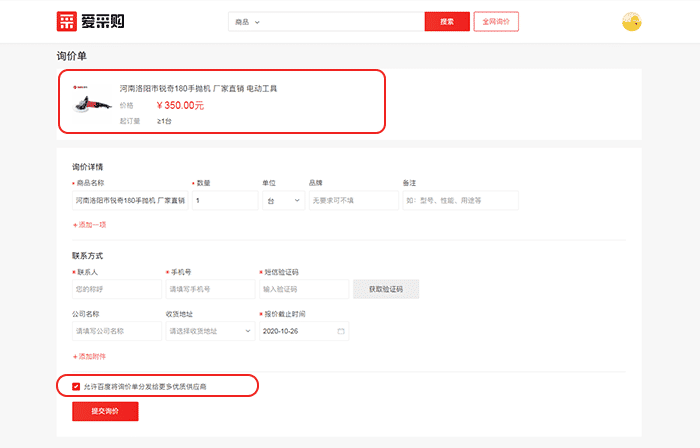
Task: Toggle the 允许百度将询价单分发 checkbox
Action: (x=76, y=385)
